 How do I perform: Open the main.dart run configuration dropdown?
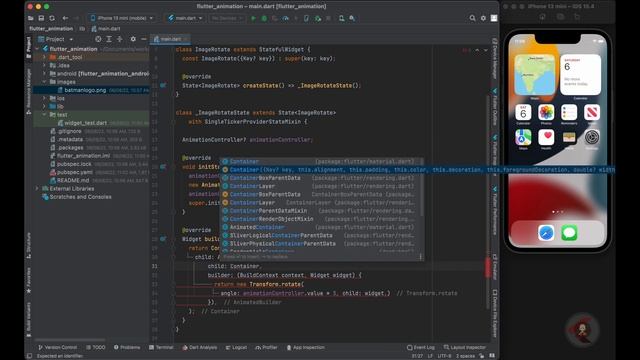185,18
